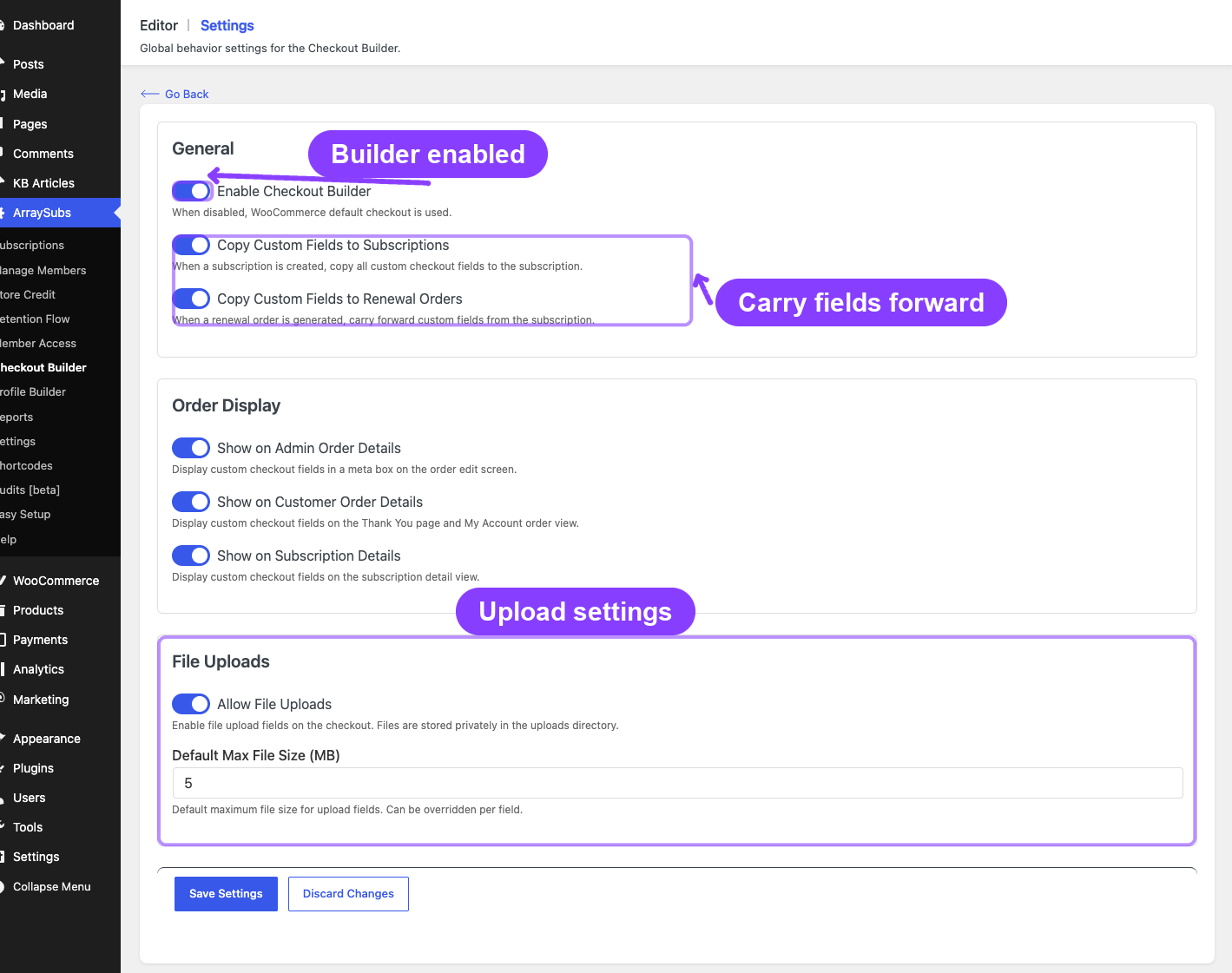Screen dimensions: 1232x973
Task: Open Posts menu
Action: pyautogui.click(x=60, y=64)
